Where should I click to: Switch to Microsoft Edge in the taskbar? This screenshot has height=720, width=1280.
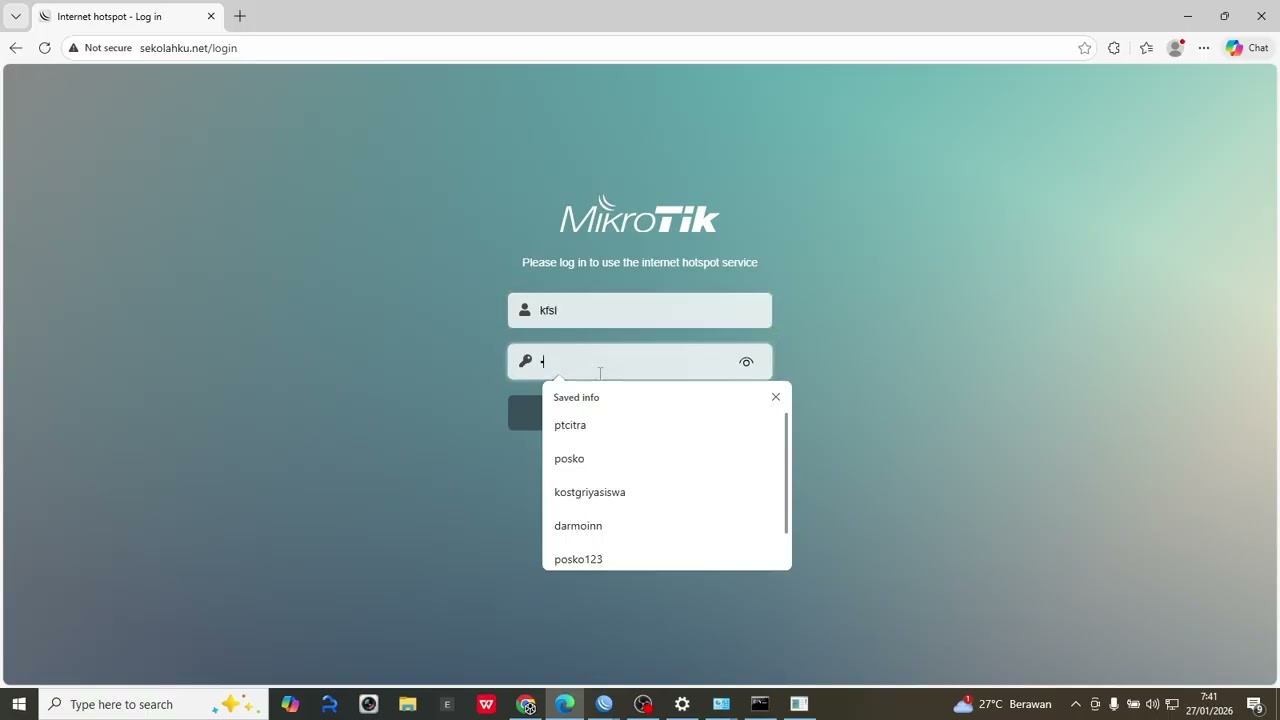point(565,704)
